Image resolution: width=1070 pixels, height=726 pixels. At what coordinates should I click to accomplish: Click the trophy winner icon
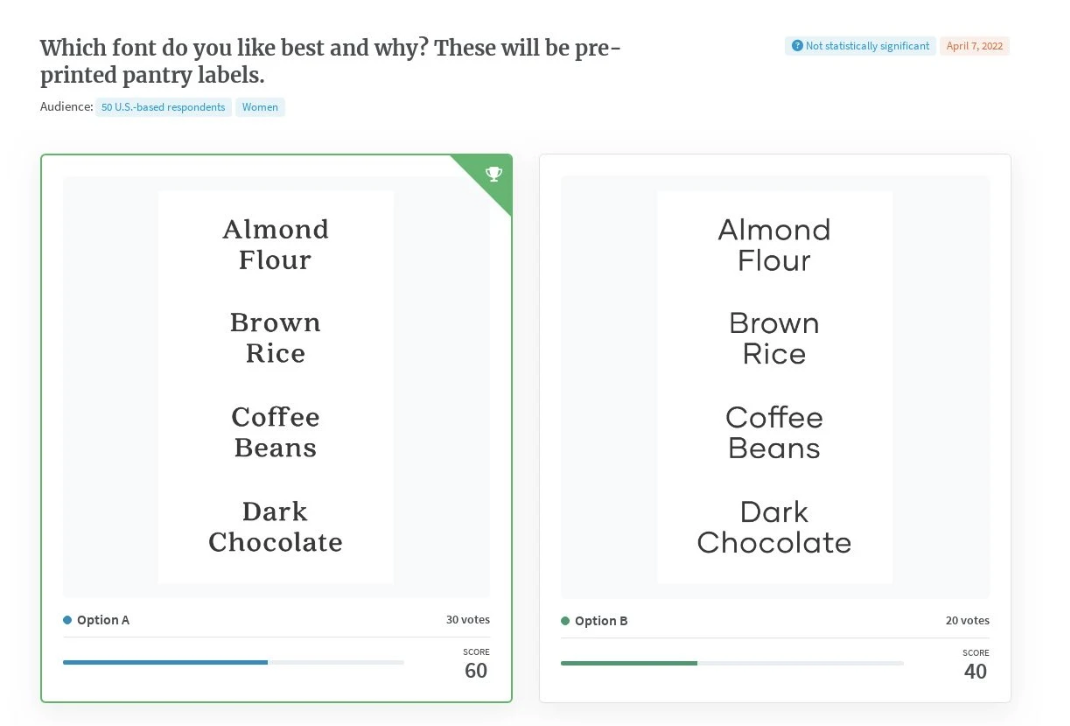pos(493,174)
